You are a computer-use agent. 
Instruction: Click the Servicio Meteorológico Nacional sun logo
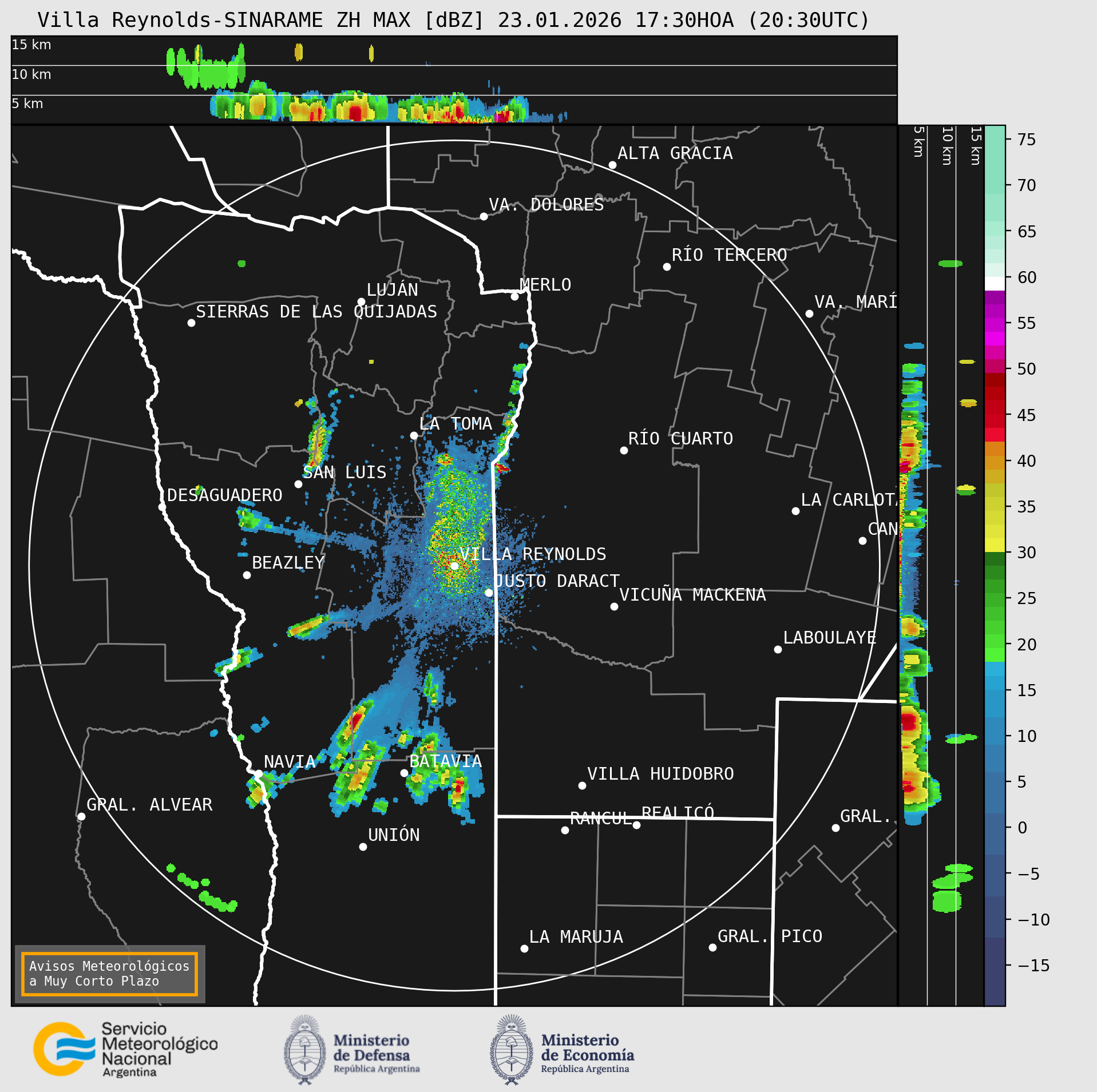[x=64, y=1049]
